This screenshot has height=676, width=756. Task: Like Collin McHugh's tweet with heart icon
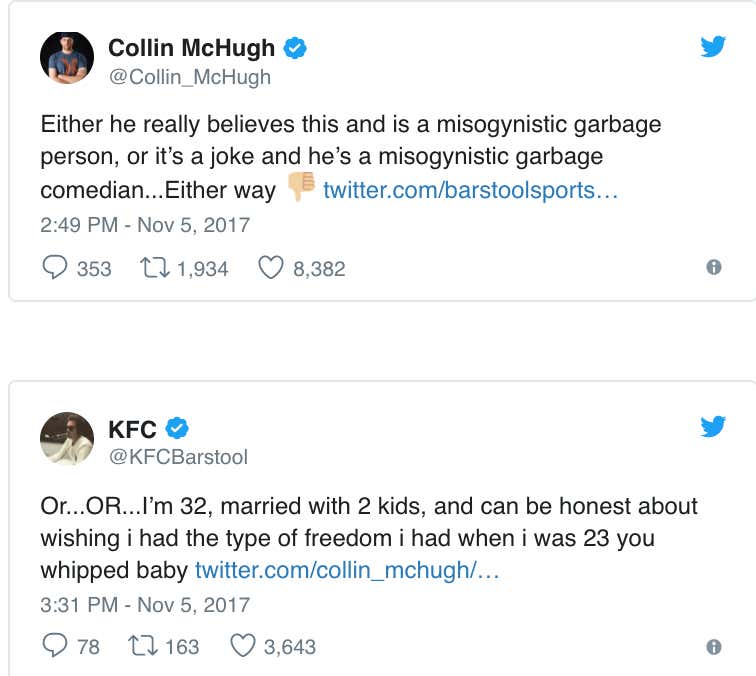tap(270, 268)
